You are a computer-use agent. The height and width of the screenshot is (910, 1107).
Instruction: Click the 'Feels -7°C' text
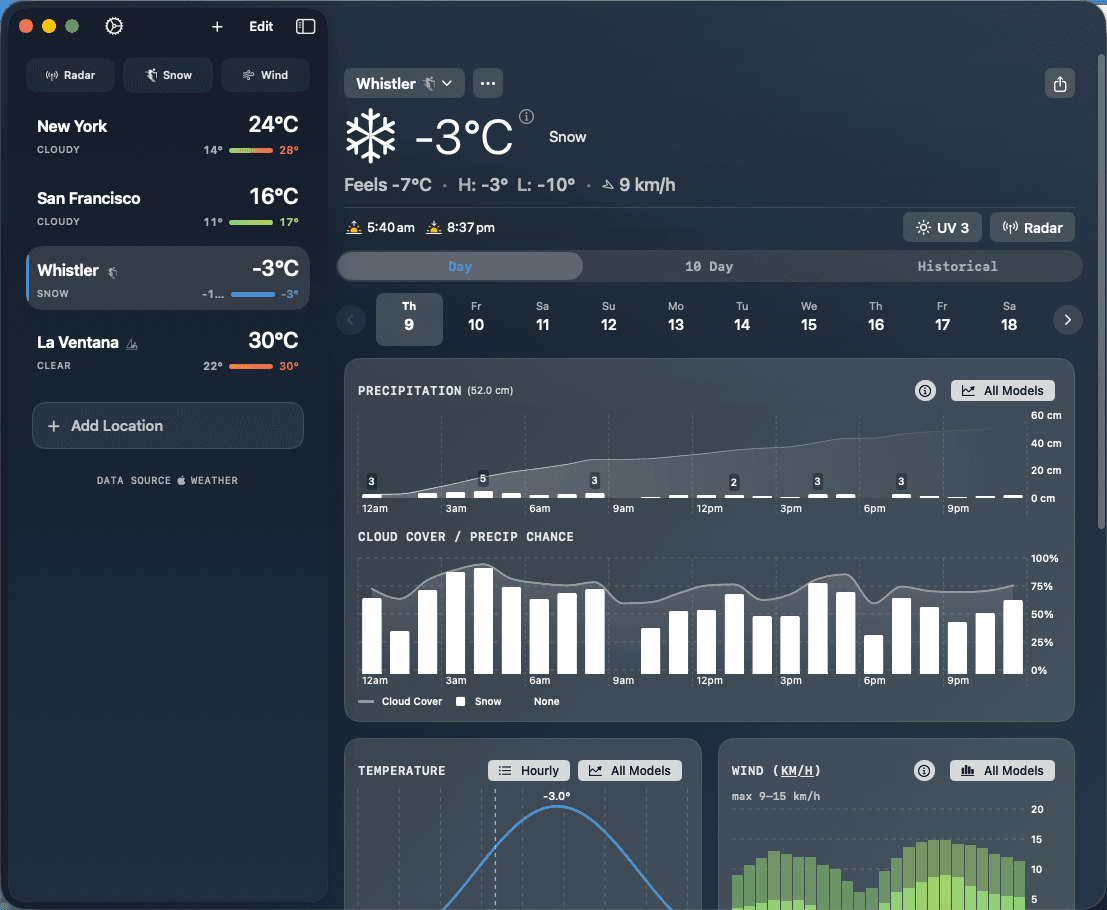[388, 185]
